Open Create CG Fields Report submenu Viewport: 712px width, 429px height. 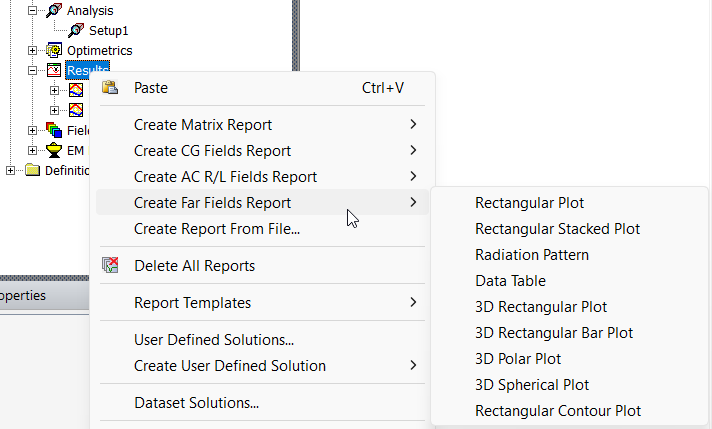tap(262, 151)
